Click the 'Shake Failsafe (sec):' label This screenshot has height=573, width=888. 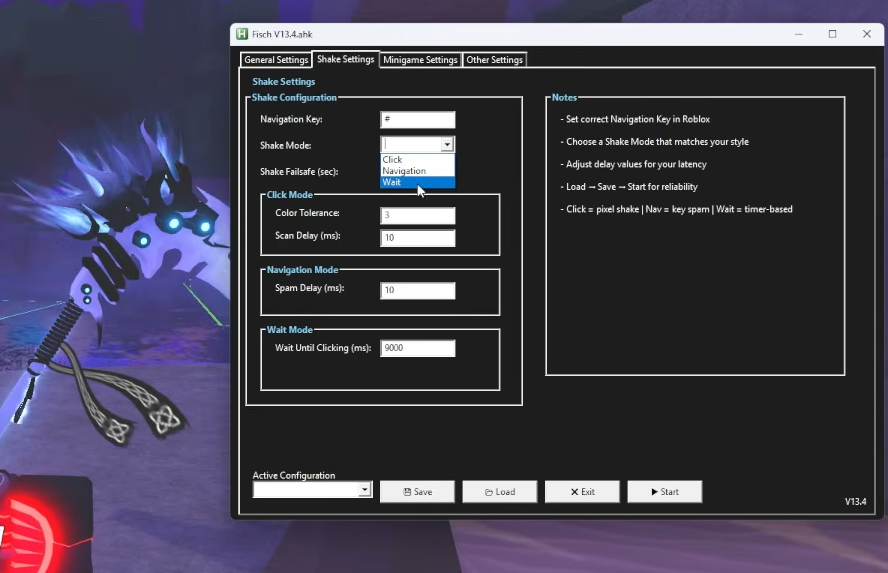click(x=299, y=172)
